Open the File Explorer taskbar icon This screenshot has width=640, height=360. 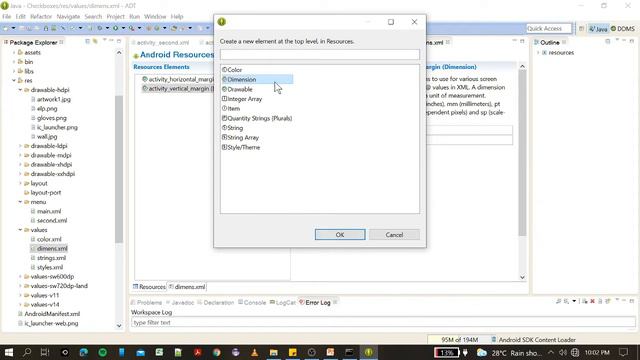click(273, 352)
